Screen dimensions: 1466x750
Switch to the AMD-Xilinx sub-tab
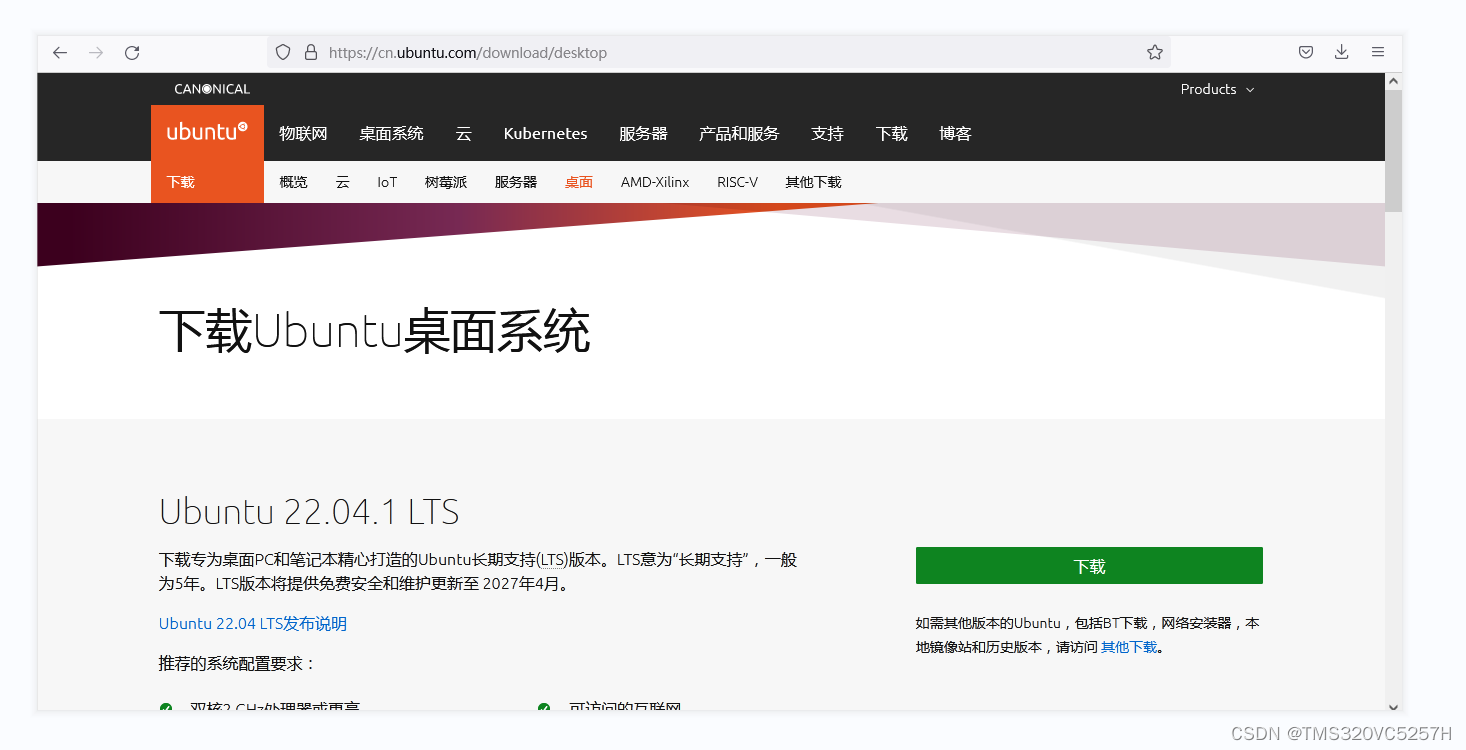(x=655, y=182)
